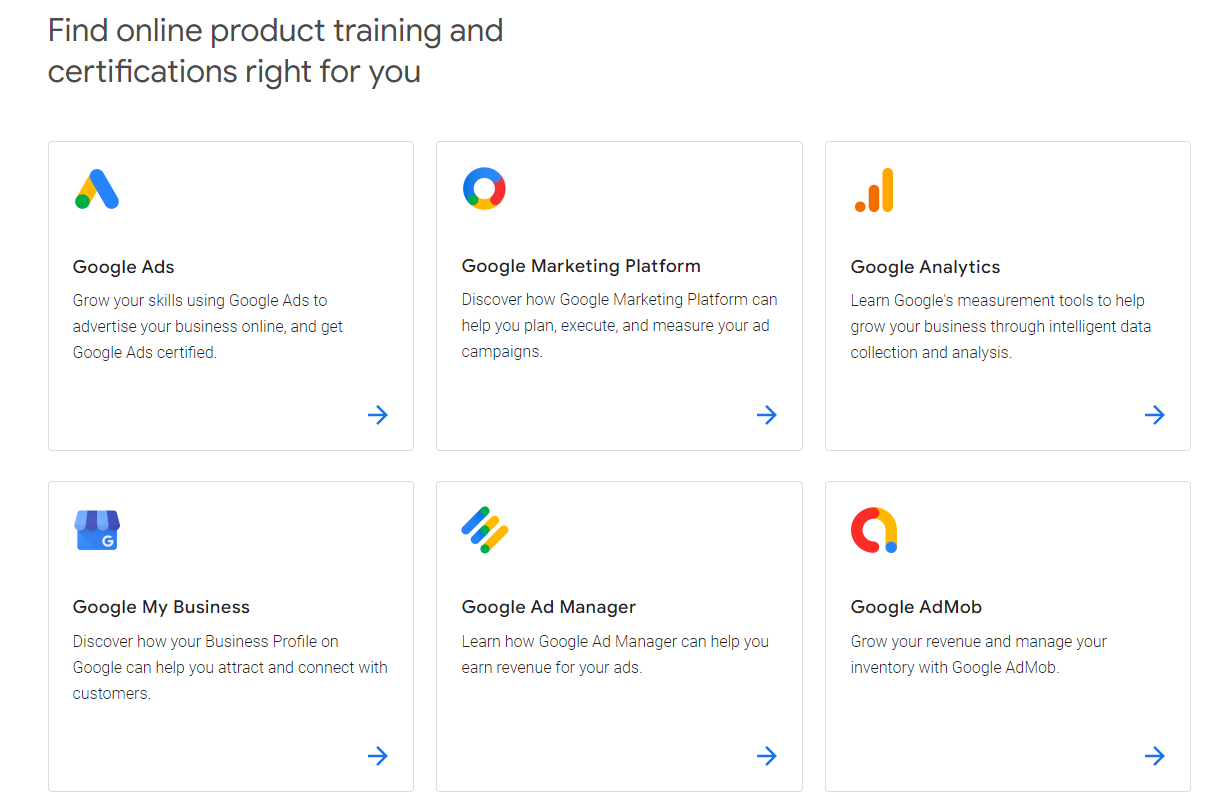Open Google AdMob with its arrow
The image size is (1224, 801).
coord(1155,756)
